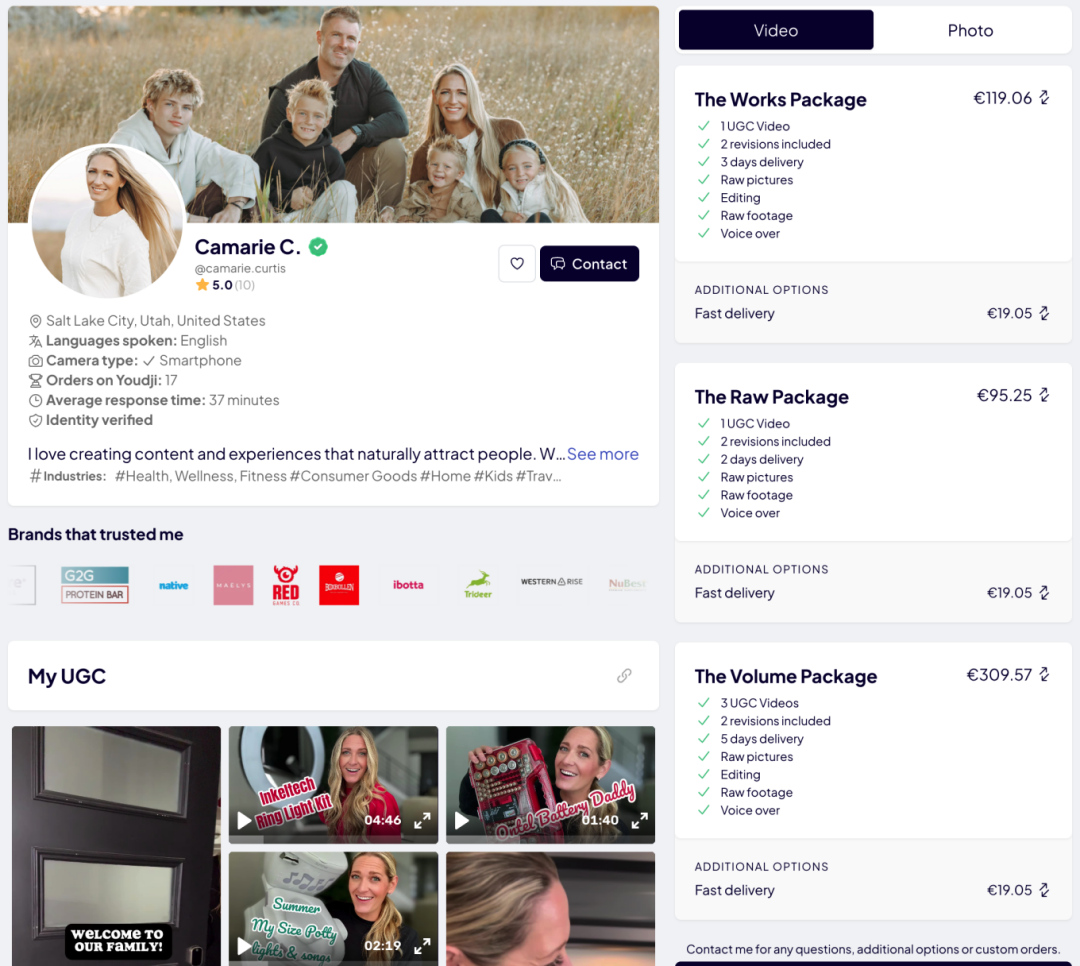Image resolution: width=1080 pixels, height=966 pixels.
Task: Click currency convert icon beside €119.06
Action: 1045,98
